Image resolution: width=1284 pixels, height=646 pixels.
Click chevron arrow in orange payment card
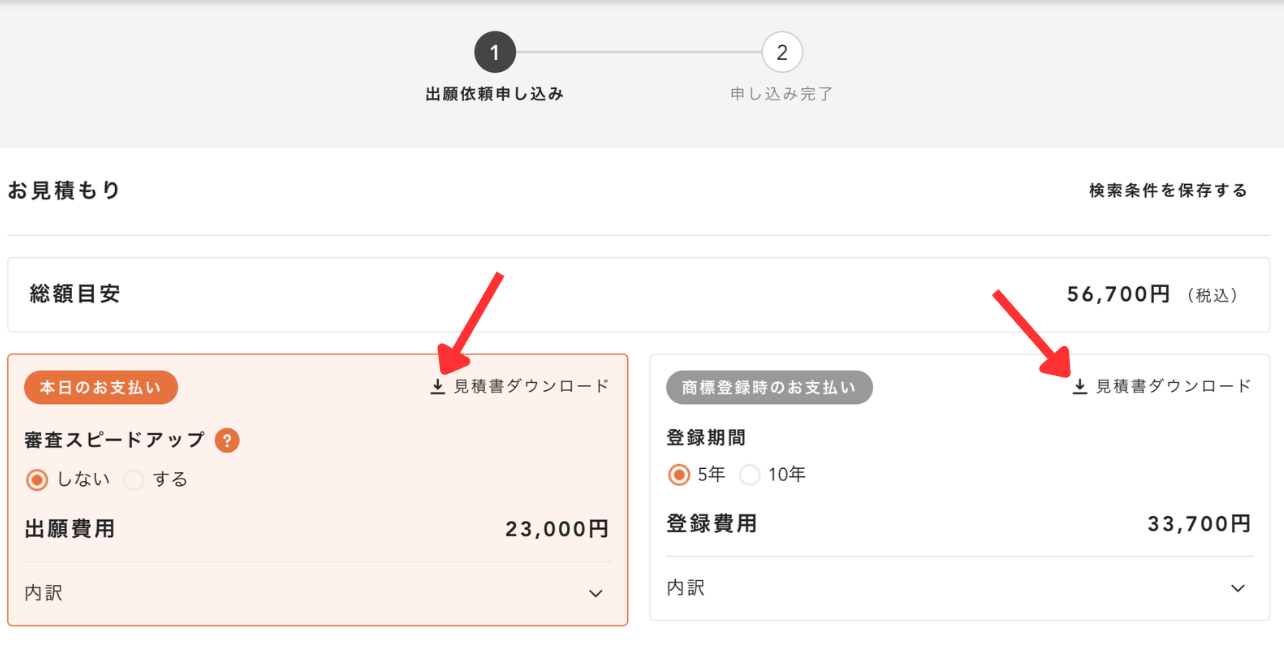tap(596, 594)
